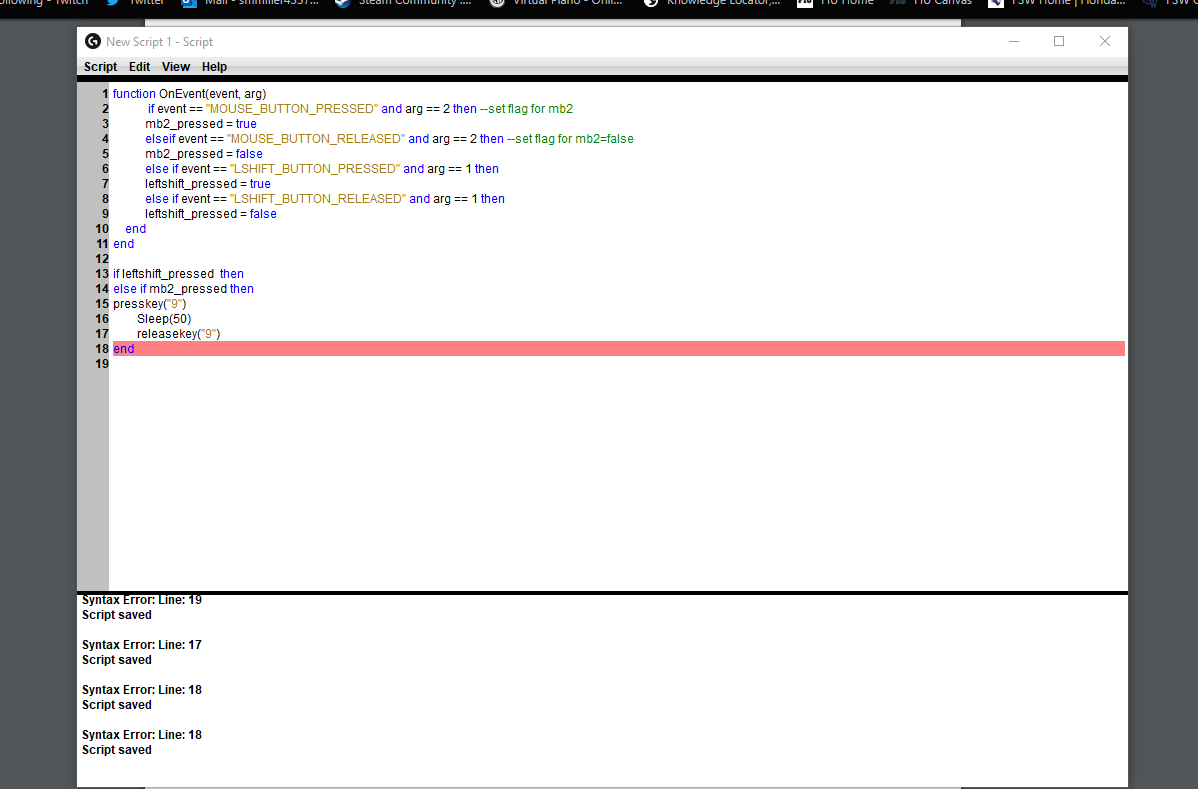The image size is (1198, 789).
Task: Minimize the New Script 1 window
Action: pos(1014,41)
